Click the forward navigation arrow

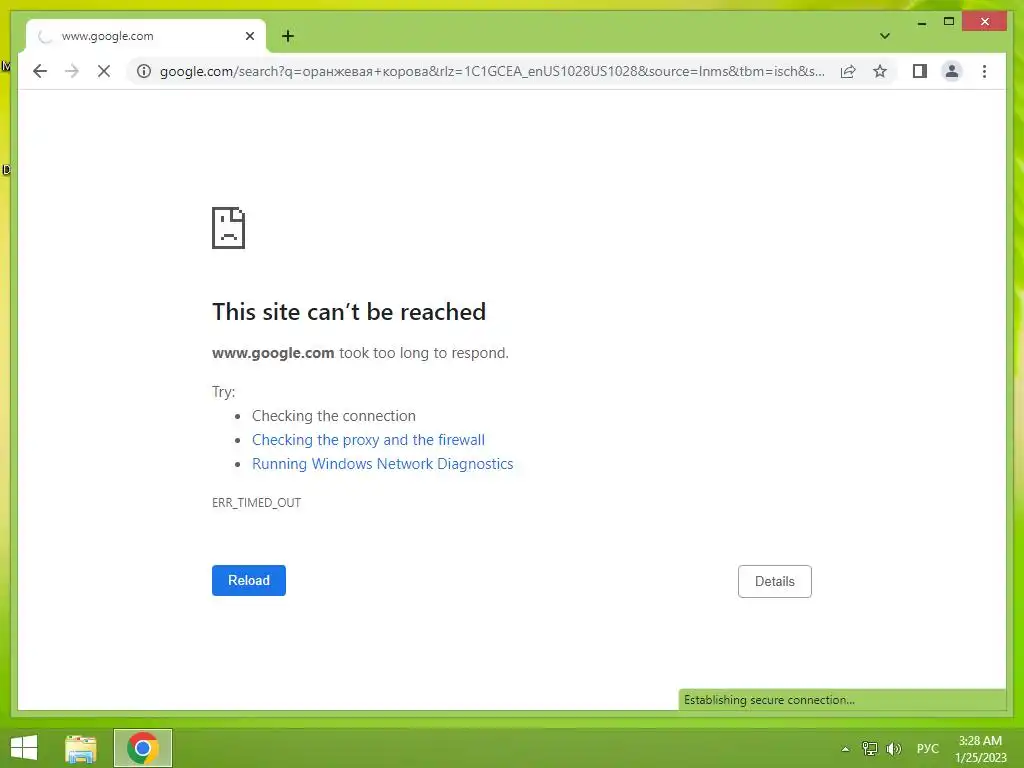click(72, 71)
